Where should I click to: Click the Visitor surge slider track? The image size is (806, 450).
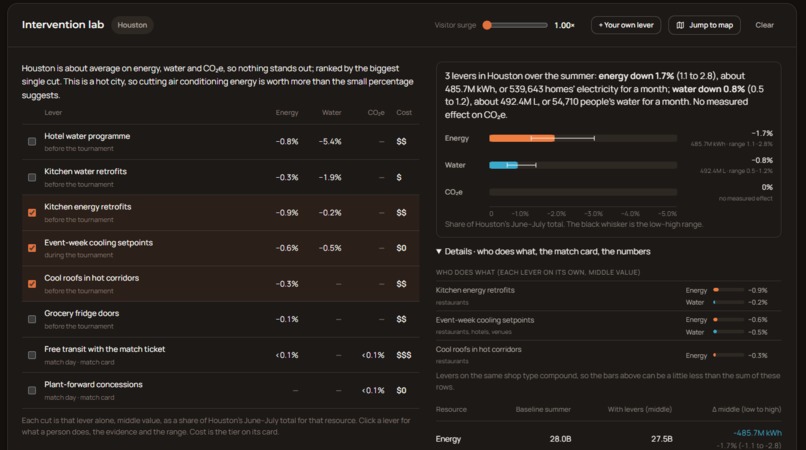click(516, 25)
